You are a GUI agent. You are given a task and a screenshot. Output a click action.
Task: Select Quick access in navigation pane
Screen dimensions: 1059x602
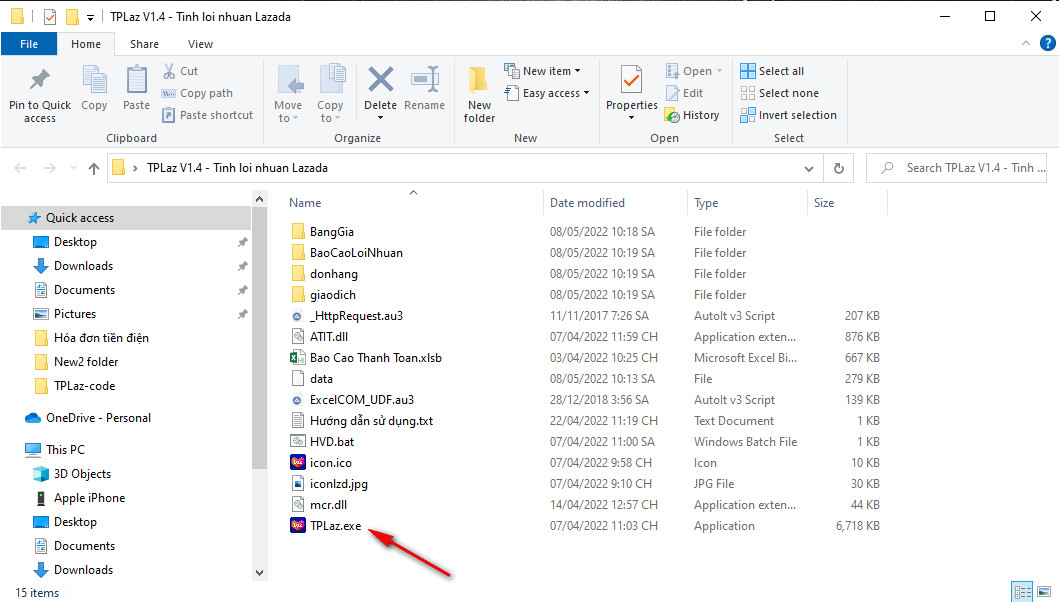(80, 218)
